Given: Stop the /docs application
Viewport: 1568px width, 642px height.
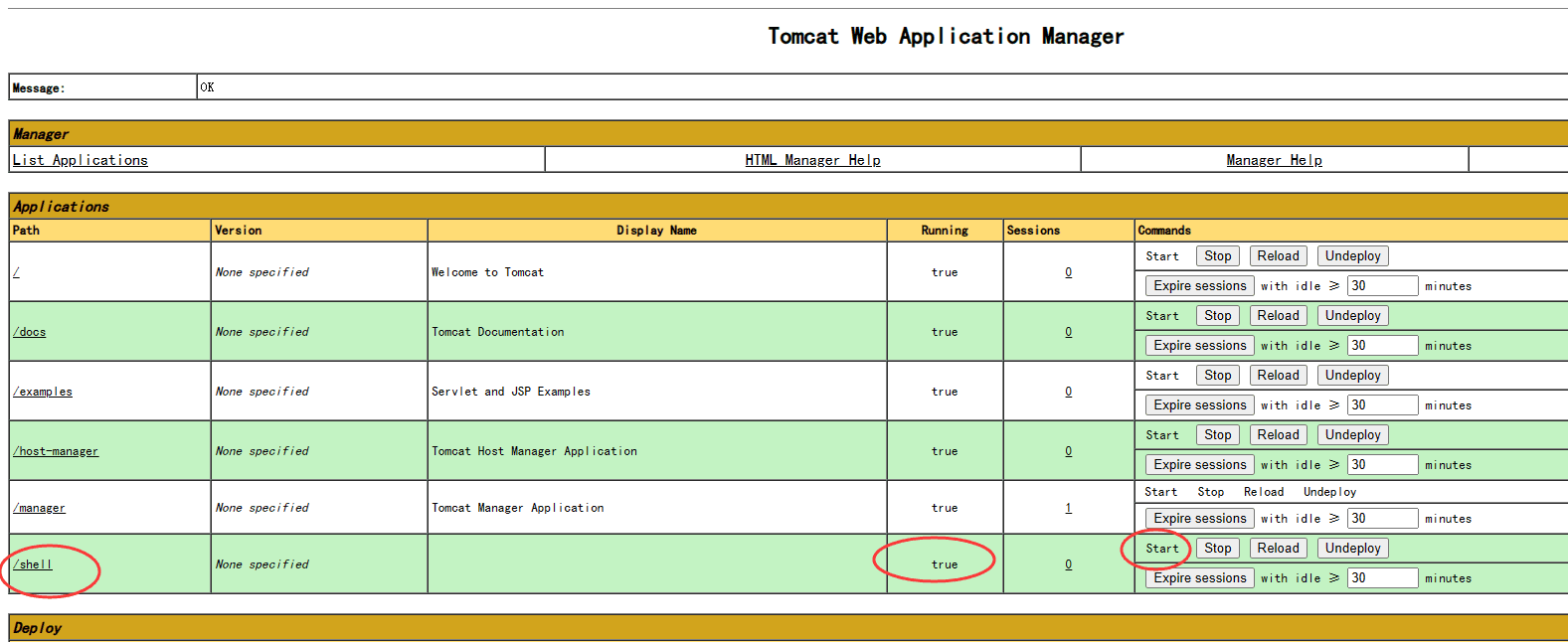Looking at the screenshot, I should 1217,316.
